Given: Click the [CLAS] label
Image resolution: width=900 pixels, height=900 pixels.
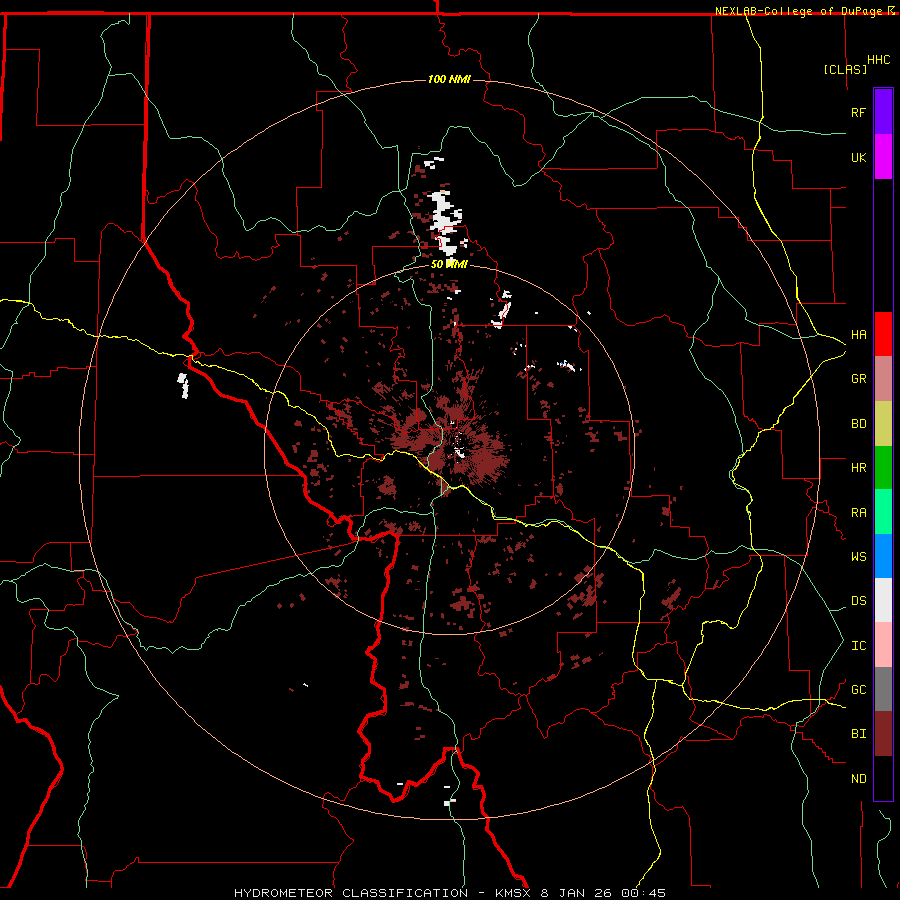Looking at the screenshot, I should [x=845, y=69].
